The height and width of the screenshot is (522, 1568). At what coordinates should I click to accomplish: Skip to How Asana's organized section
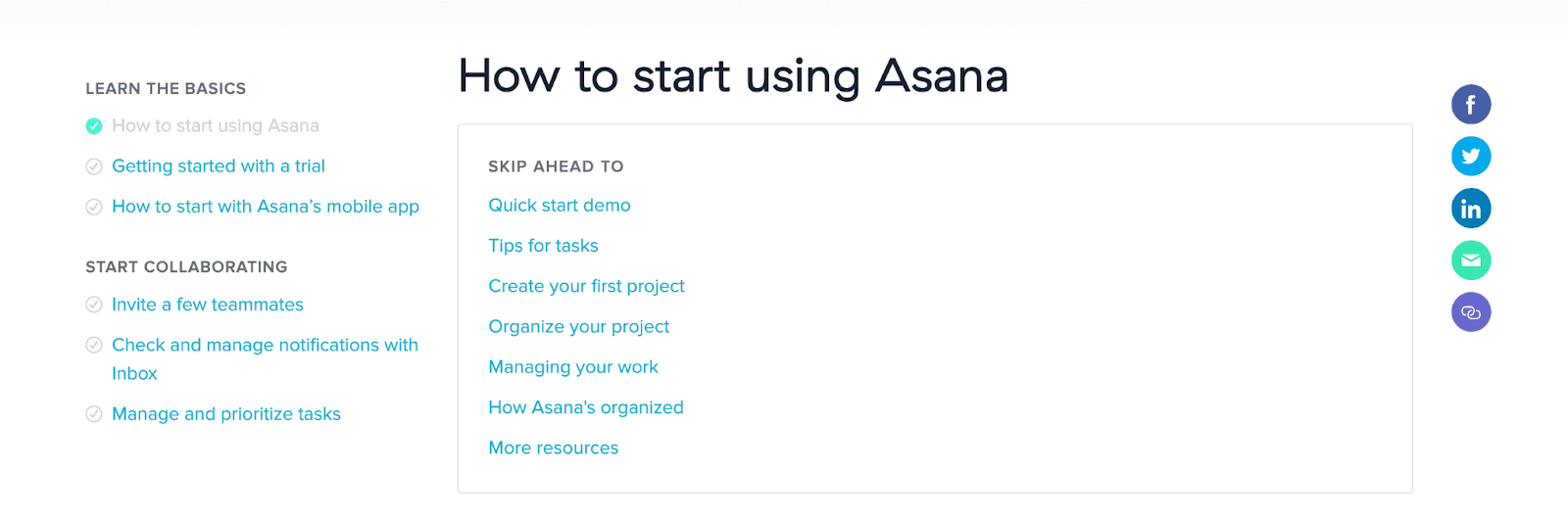pos(586,407)
